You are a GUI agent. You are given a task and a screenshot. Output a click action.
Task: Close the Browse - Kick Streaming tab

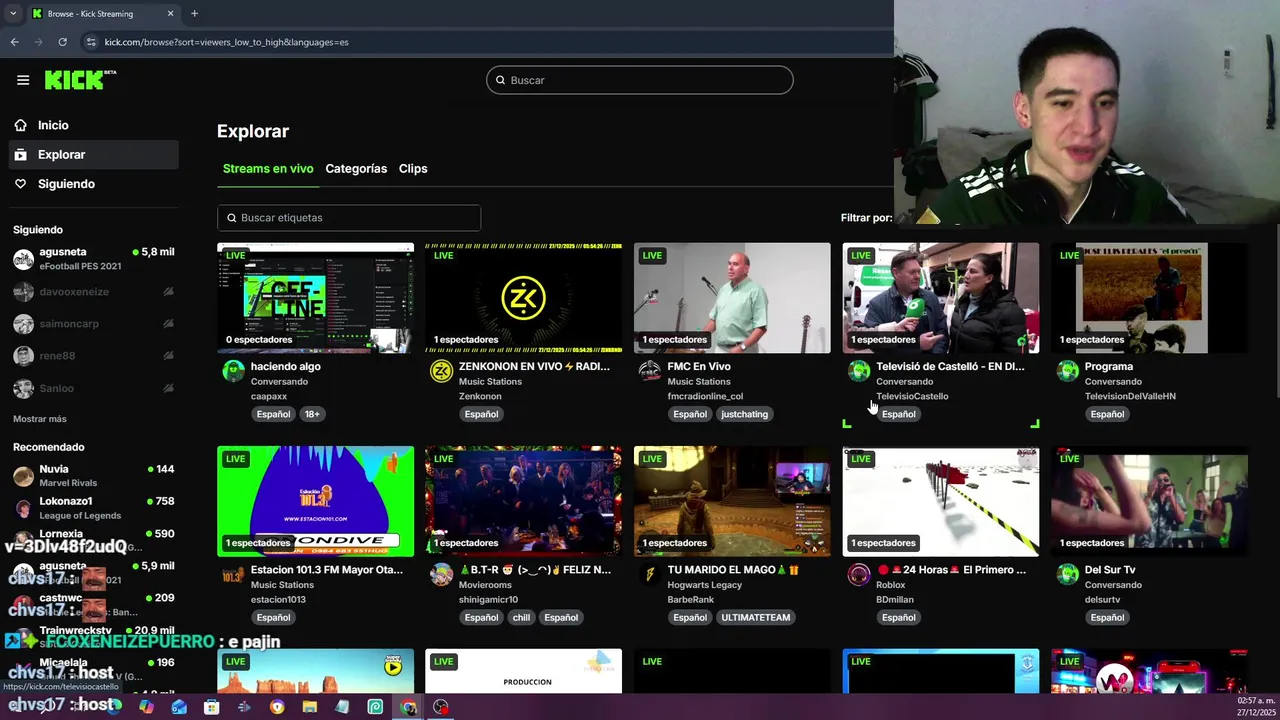click(x=170, y=14)
